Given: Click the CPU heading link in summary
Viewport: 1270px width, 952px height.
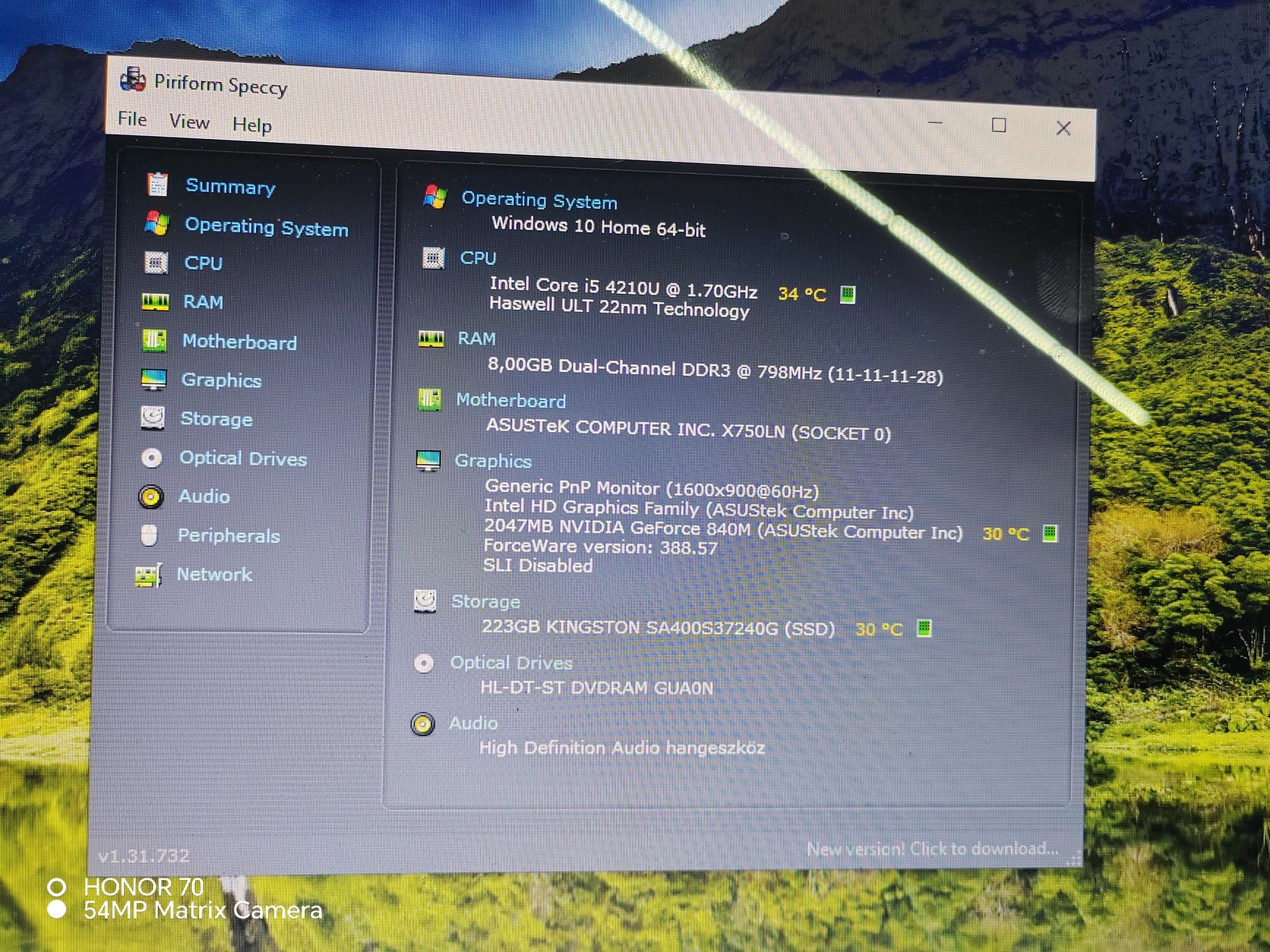Looking at the screenshot, I should [478, 258].
